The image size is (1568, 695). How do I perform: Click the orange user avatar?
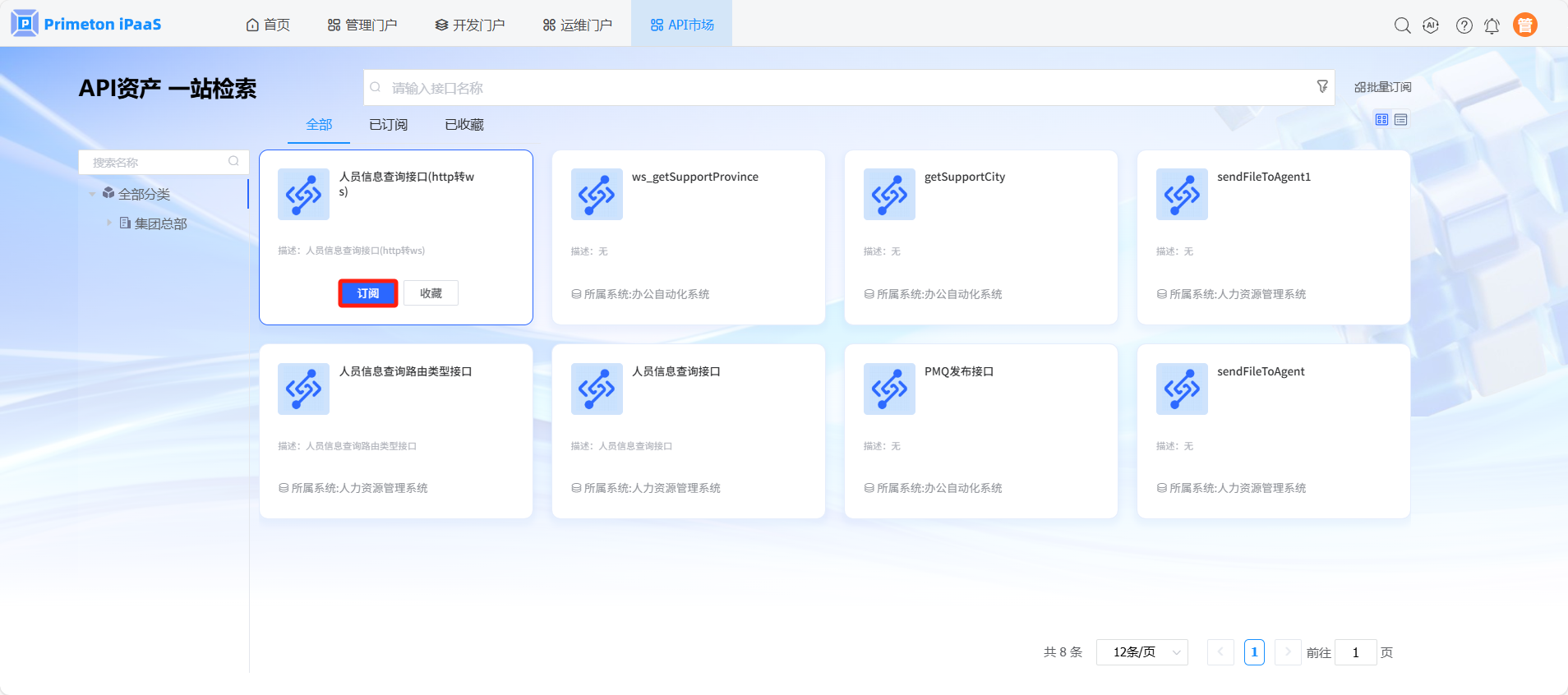[x=1524, y=25]
